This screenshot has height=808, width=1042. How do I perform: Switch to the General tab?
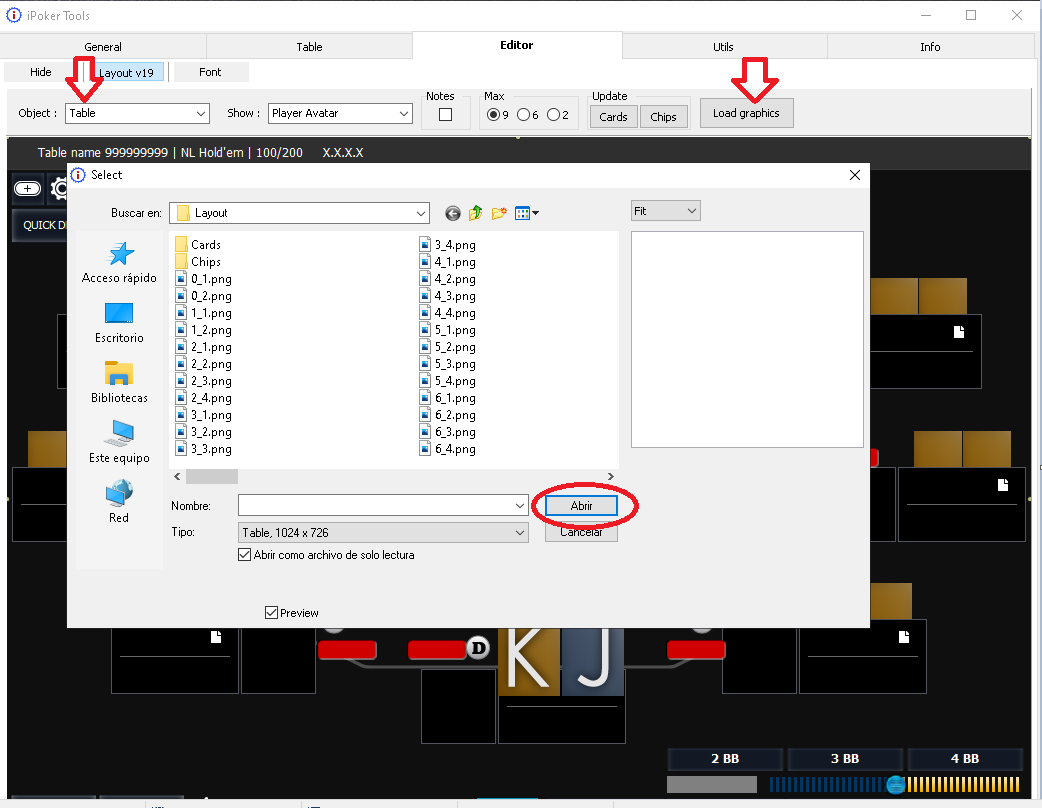click(x=103, y=47)
